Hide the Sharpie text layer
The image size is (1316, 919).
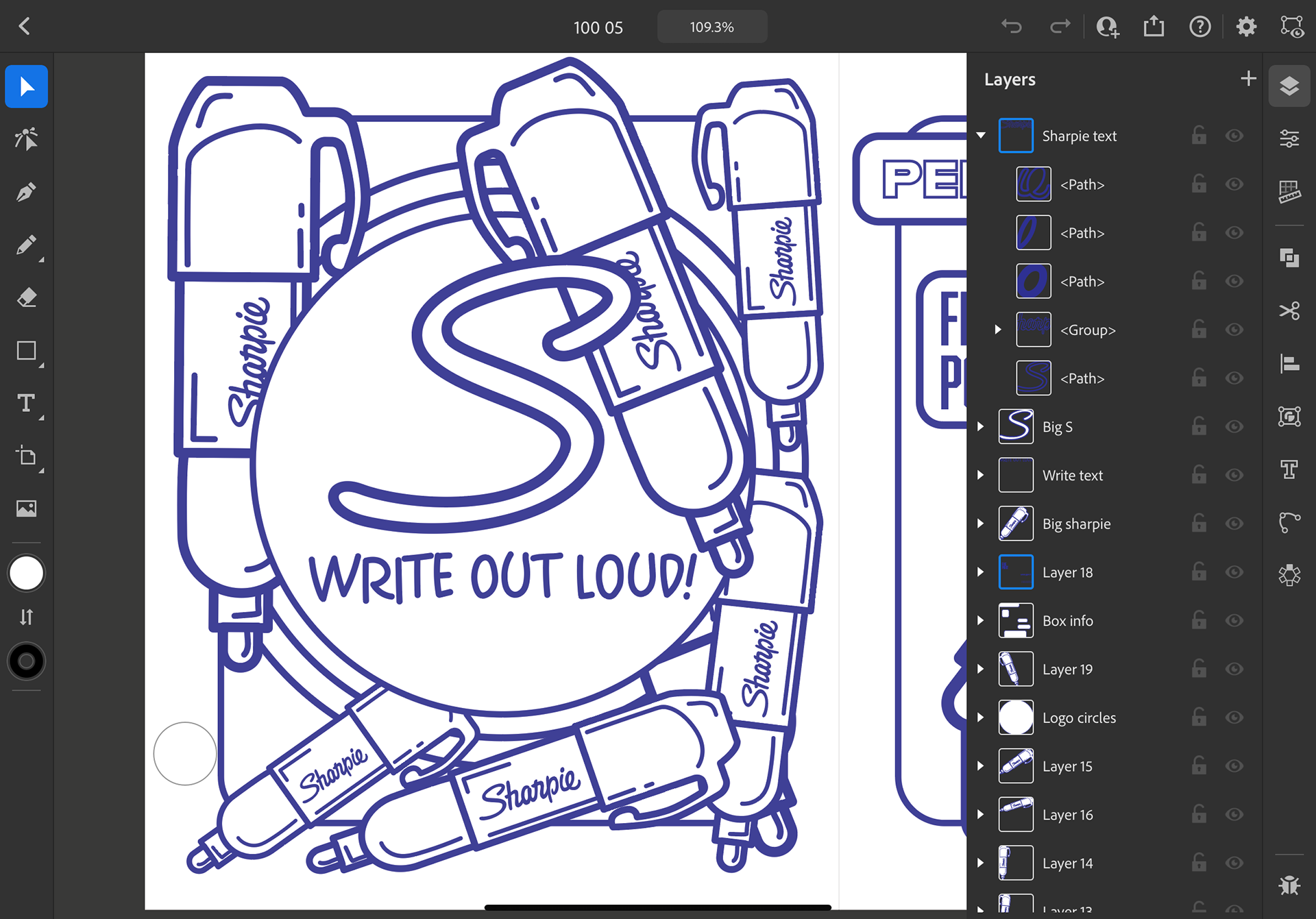(1234, 136)
